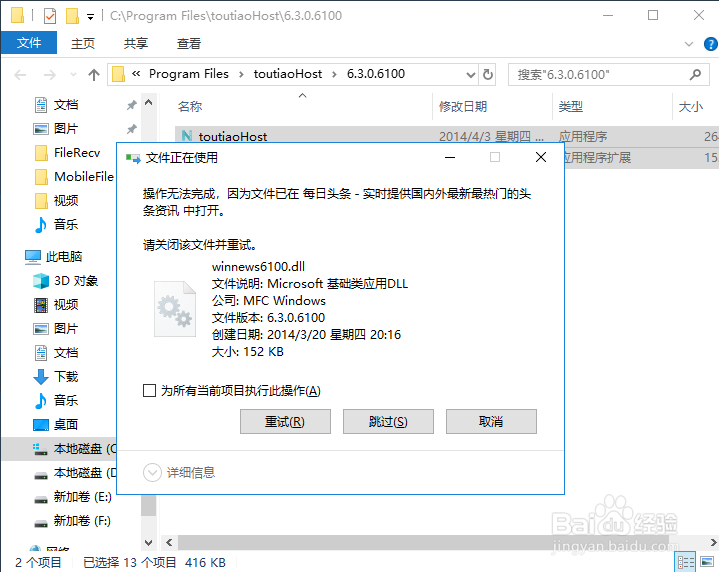Image resolution: width=719 pixels, height=572 pixels.
Task: Open quick access 视频 folder
Action: pos(66,200)
